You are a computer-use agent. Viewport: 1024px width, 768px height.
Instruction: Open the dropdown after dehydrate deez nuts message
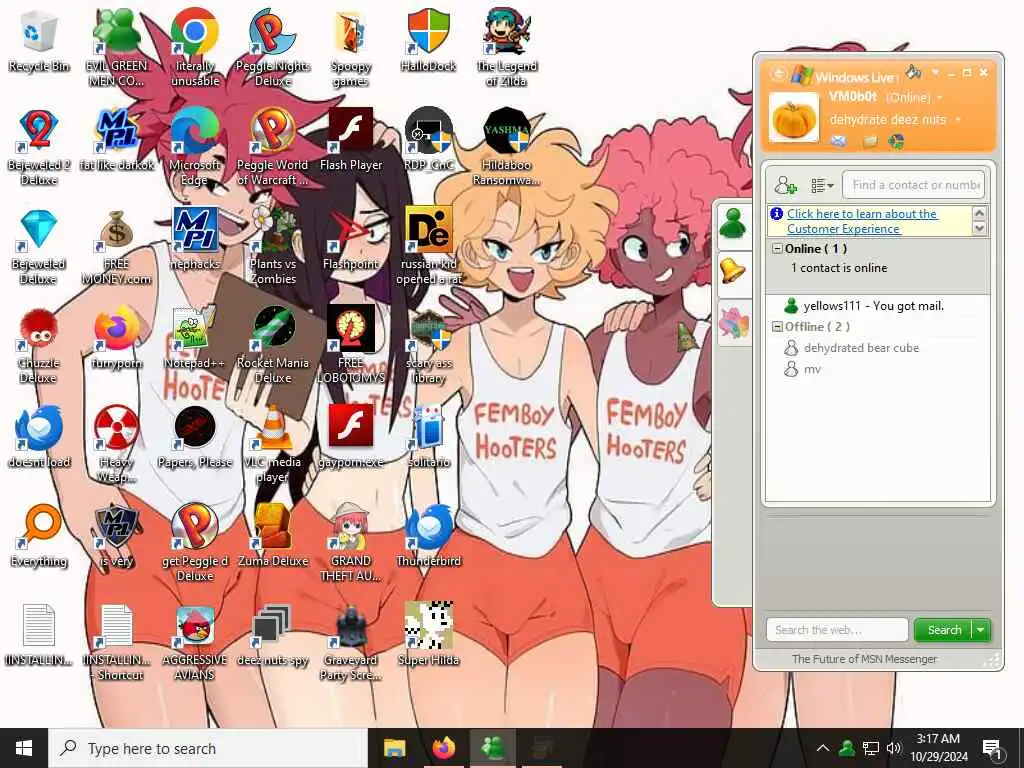(957, 120)
